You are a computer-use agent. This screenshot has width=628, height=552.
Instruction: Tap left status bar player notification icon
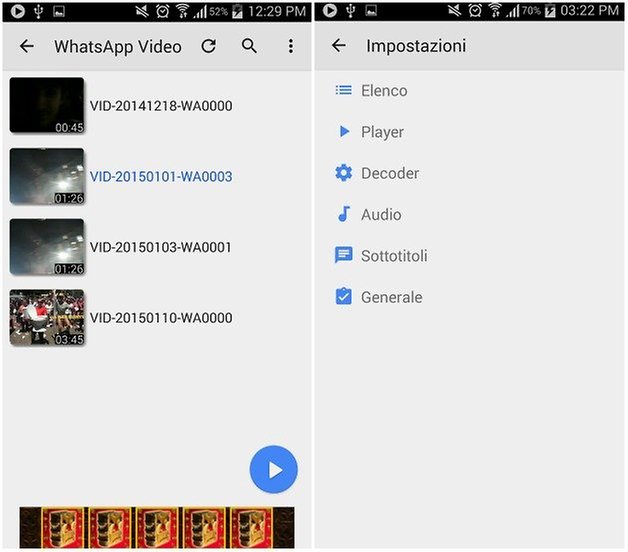(x=18, y=11)
